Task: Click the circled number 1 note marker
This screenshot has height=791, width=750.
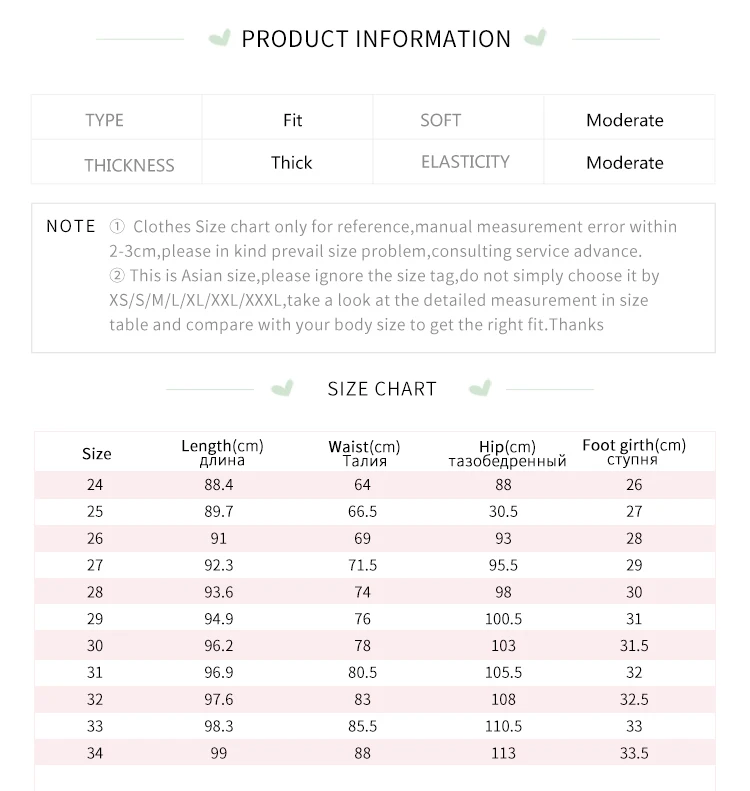Action: pos(117,228)
